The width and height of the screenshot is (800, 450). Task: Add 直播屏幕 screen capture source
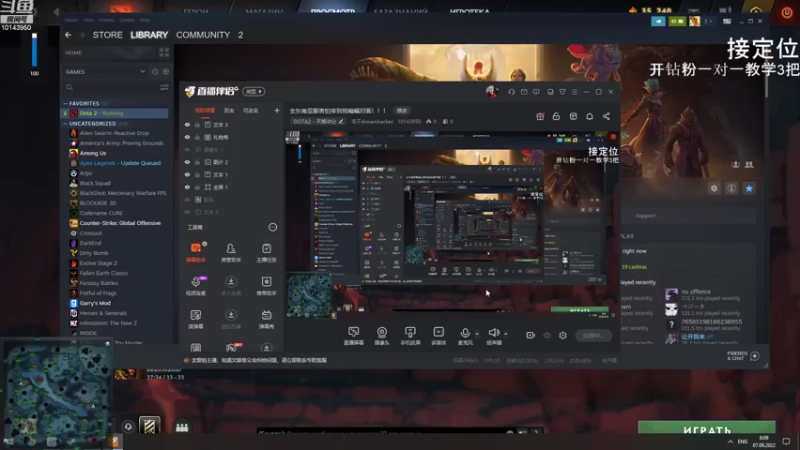pos(354,336)
